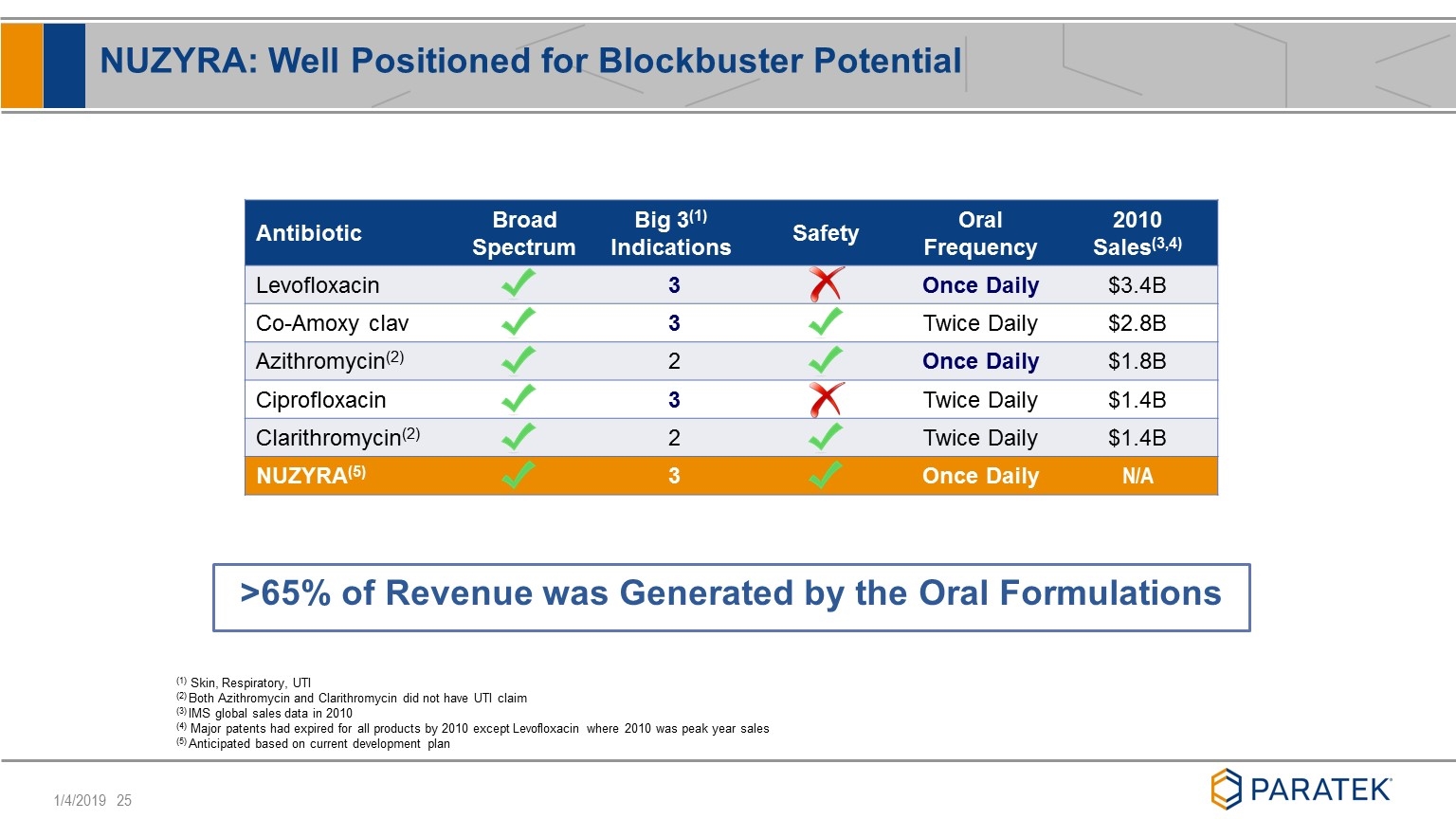
Task: Click Clarithromycin's Twice Daily frequency
Action: 980,438
